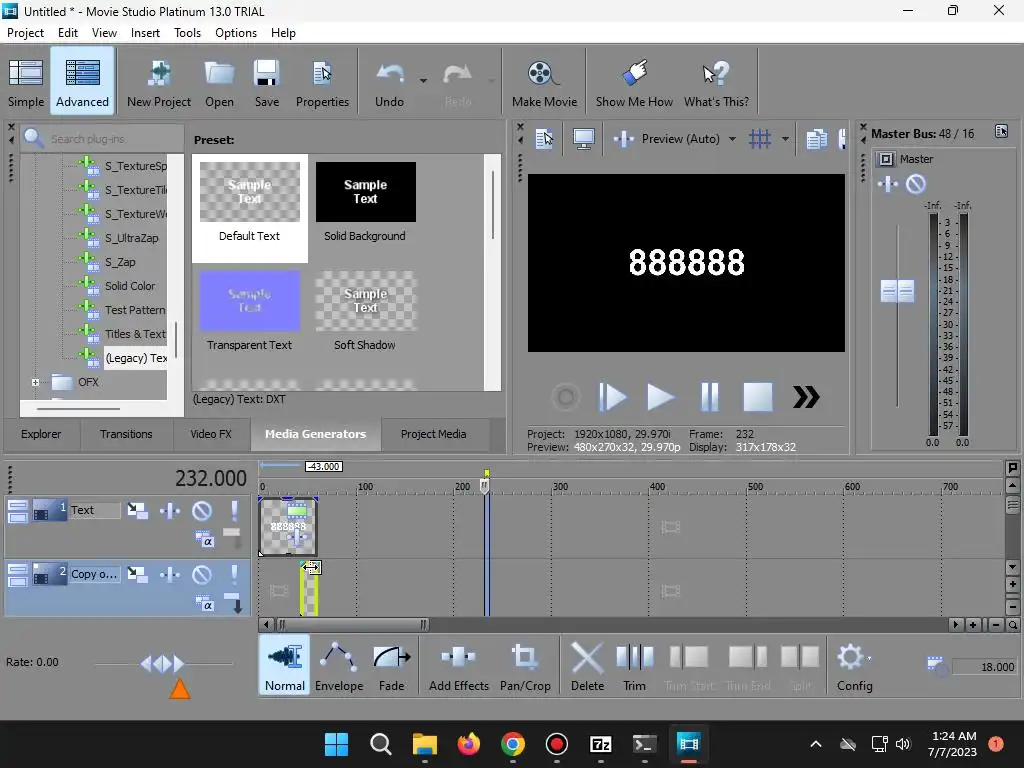Open the View menu
This screenshot has width=1024, height=768.
(x=104, y=33)
